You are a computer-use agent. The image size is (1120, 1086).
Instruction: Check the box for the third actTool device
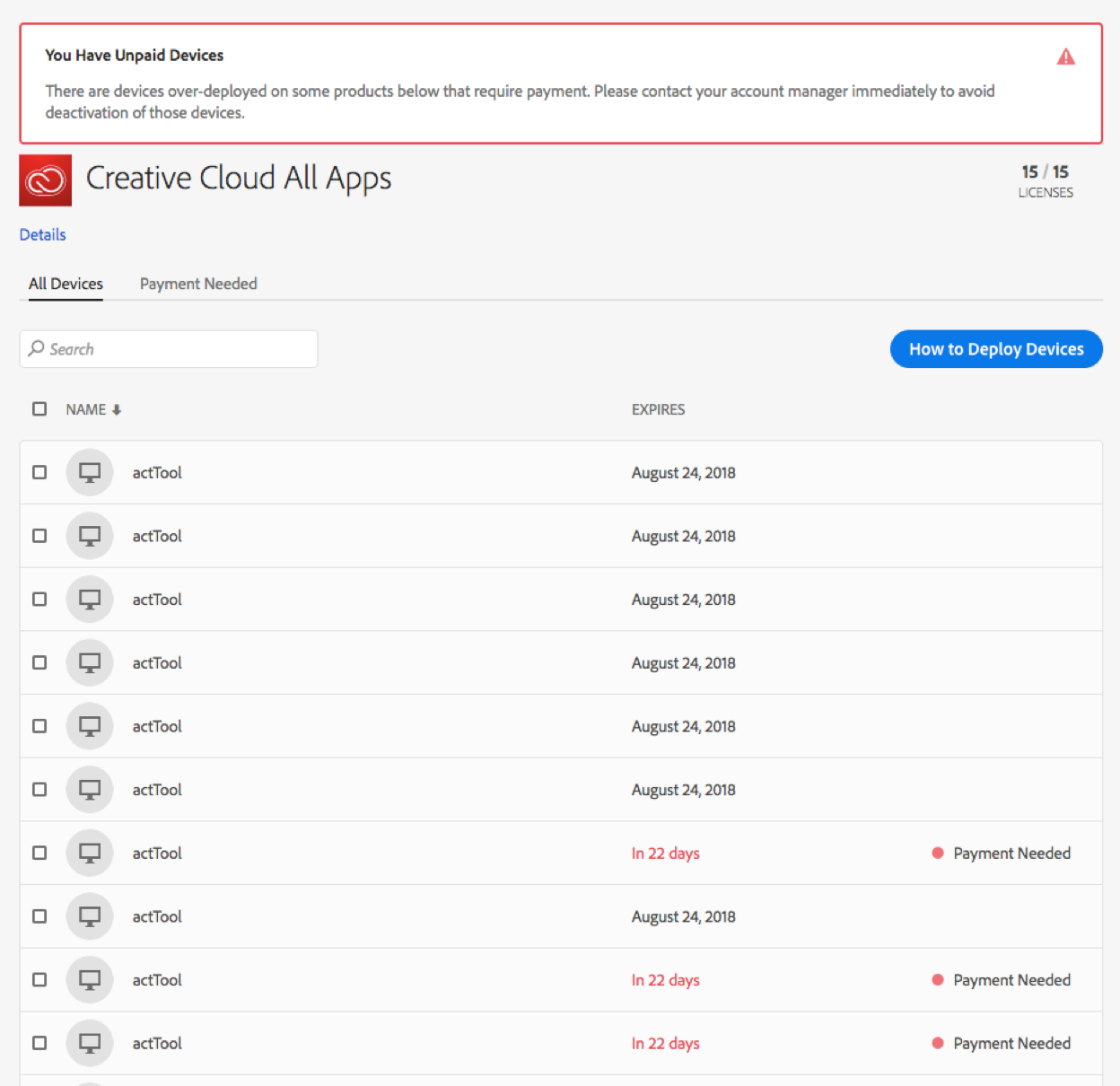tap(39, 599)
